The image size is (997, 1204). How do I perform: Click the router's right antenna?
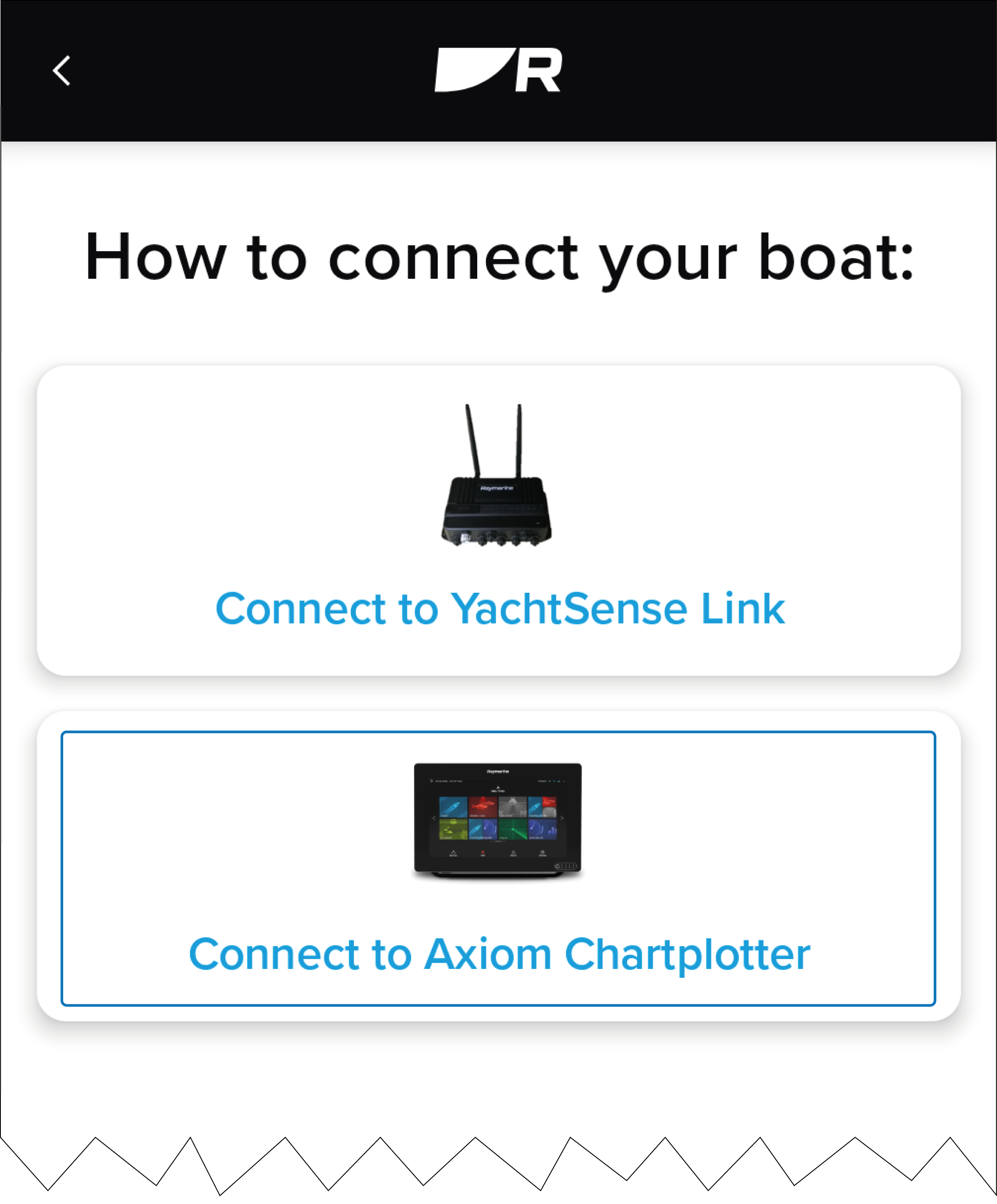pos(519,440)
